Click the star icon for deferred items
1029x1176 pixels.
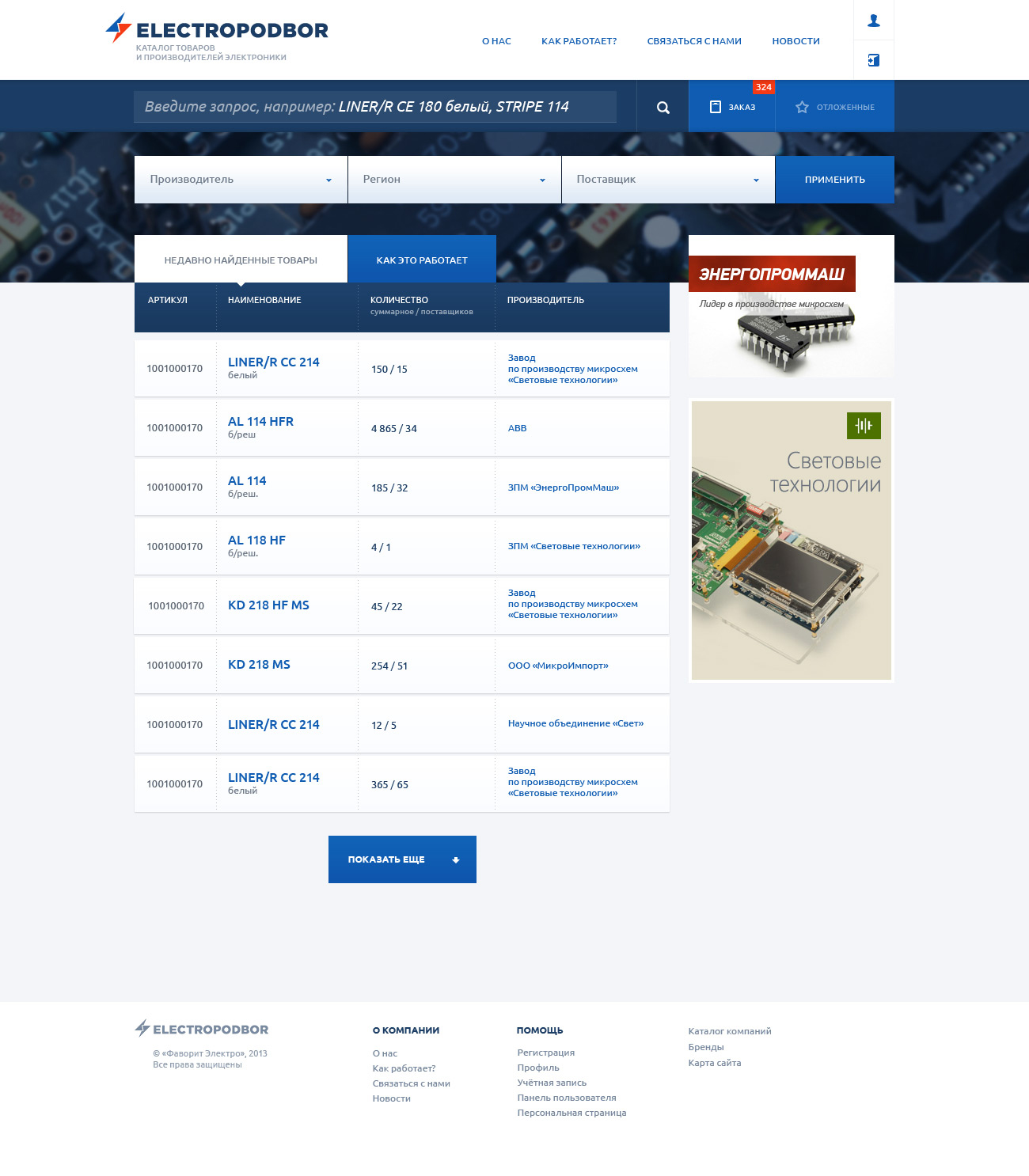[802, 107]
